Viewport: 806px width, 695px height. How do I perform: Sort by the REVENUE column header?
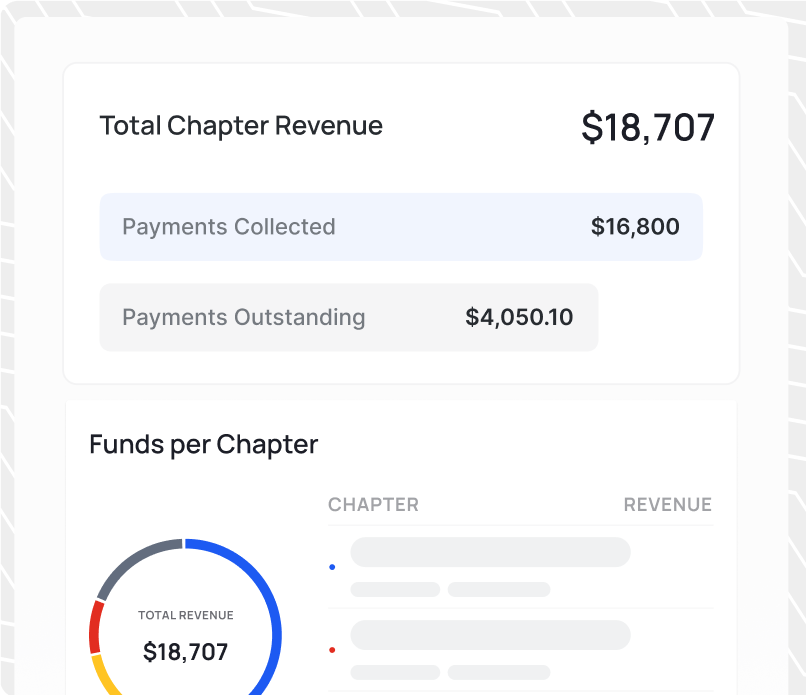coord(668,505)
